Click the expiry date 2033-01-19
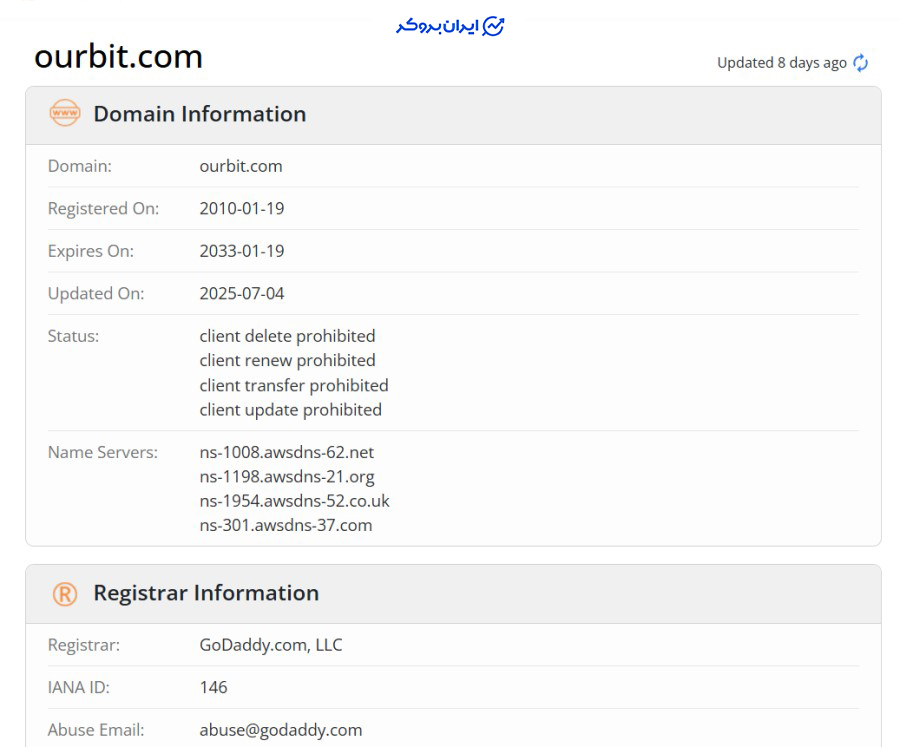The height and width of the screenshot is (747, 900). (242, 251)
